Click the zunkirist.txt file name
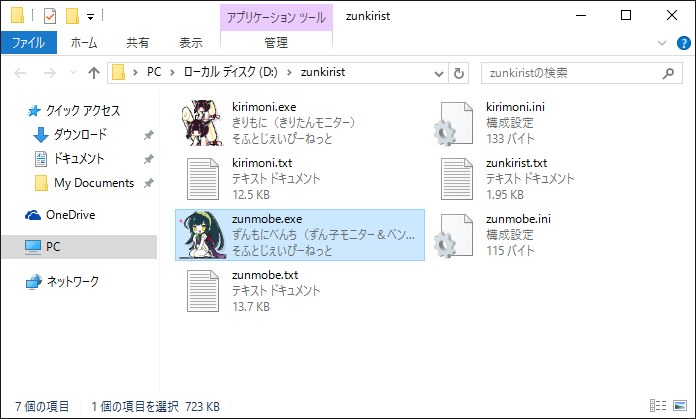 click(516, 163)
